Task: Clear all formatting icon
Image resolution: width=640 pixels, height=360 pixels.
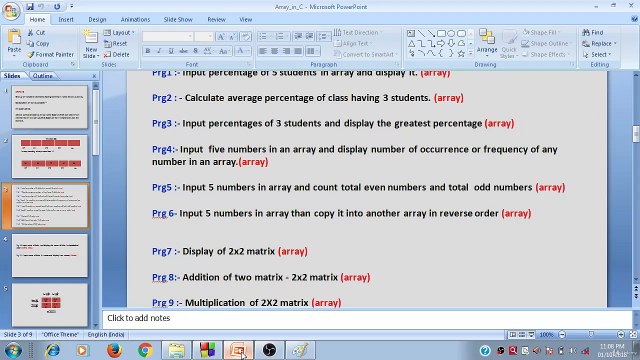Action: [x=245, y=37]
